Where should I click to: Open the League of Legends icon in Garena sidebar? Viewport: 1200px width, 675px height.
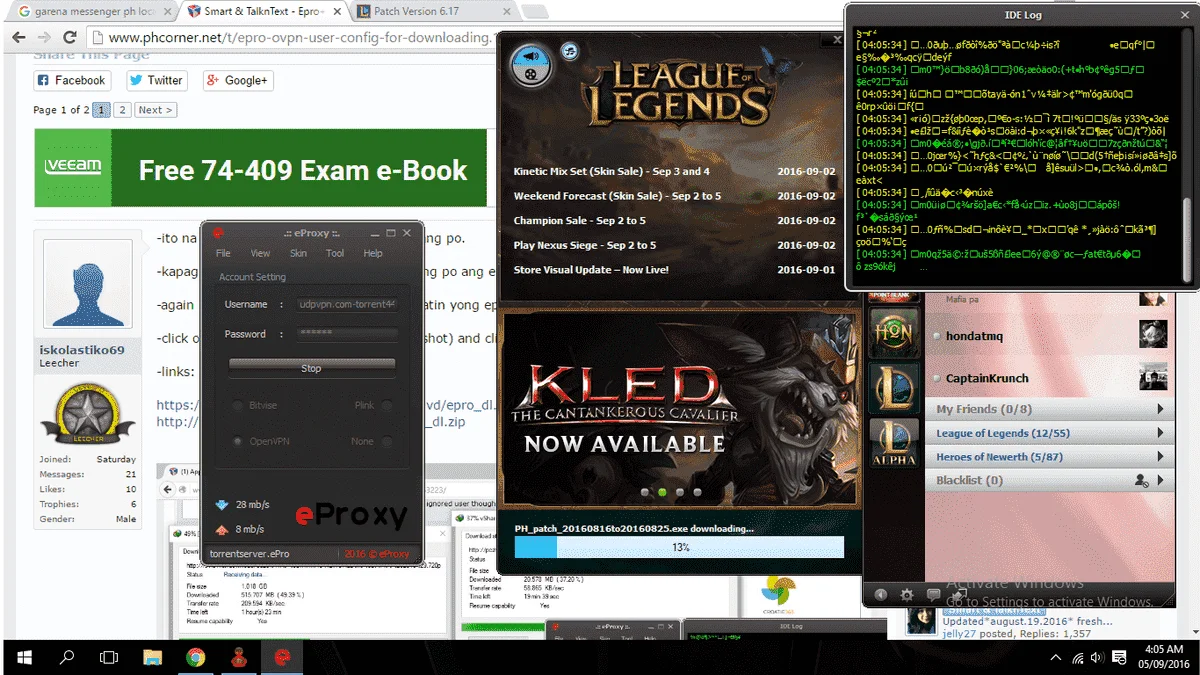pos(894,387)
